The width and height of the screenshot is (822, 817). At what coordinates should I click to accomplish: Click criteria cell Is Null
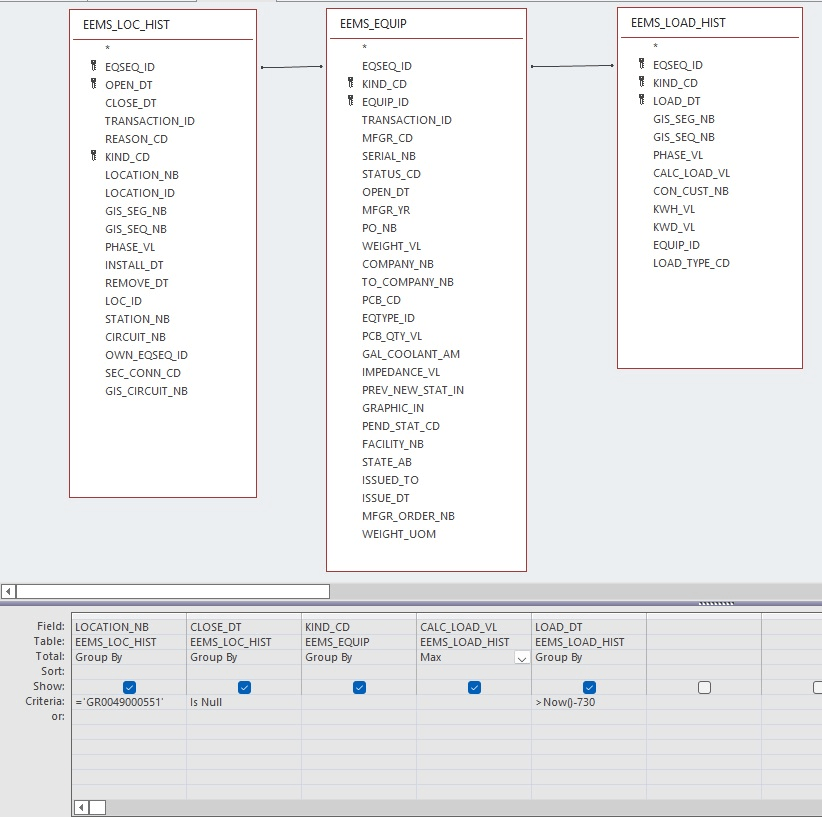[244, 702]
